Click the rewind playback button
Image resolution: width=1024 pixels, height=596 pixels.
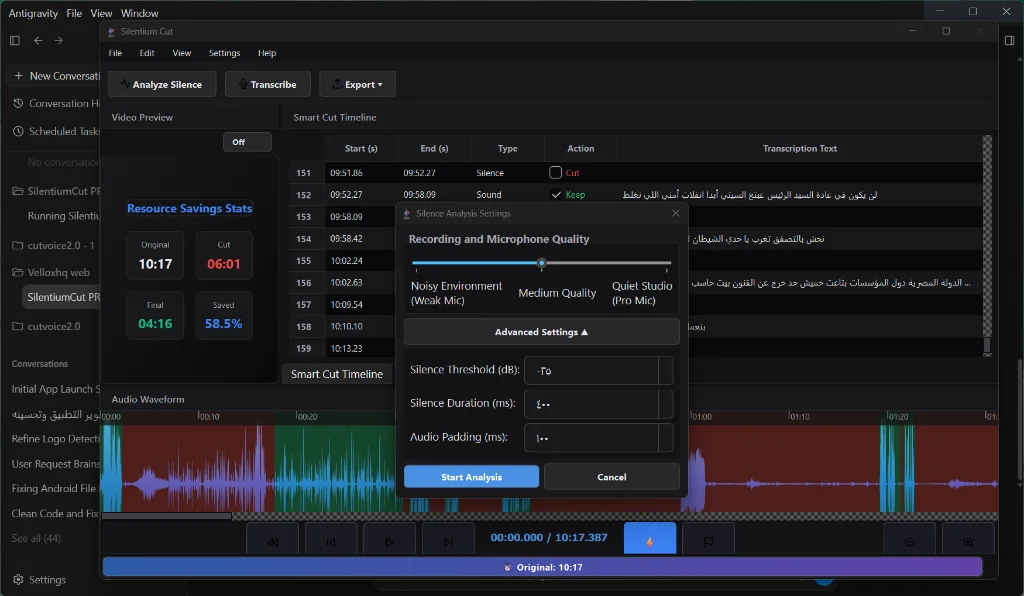[272, 541]
